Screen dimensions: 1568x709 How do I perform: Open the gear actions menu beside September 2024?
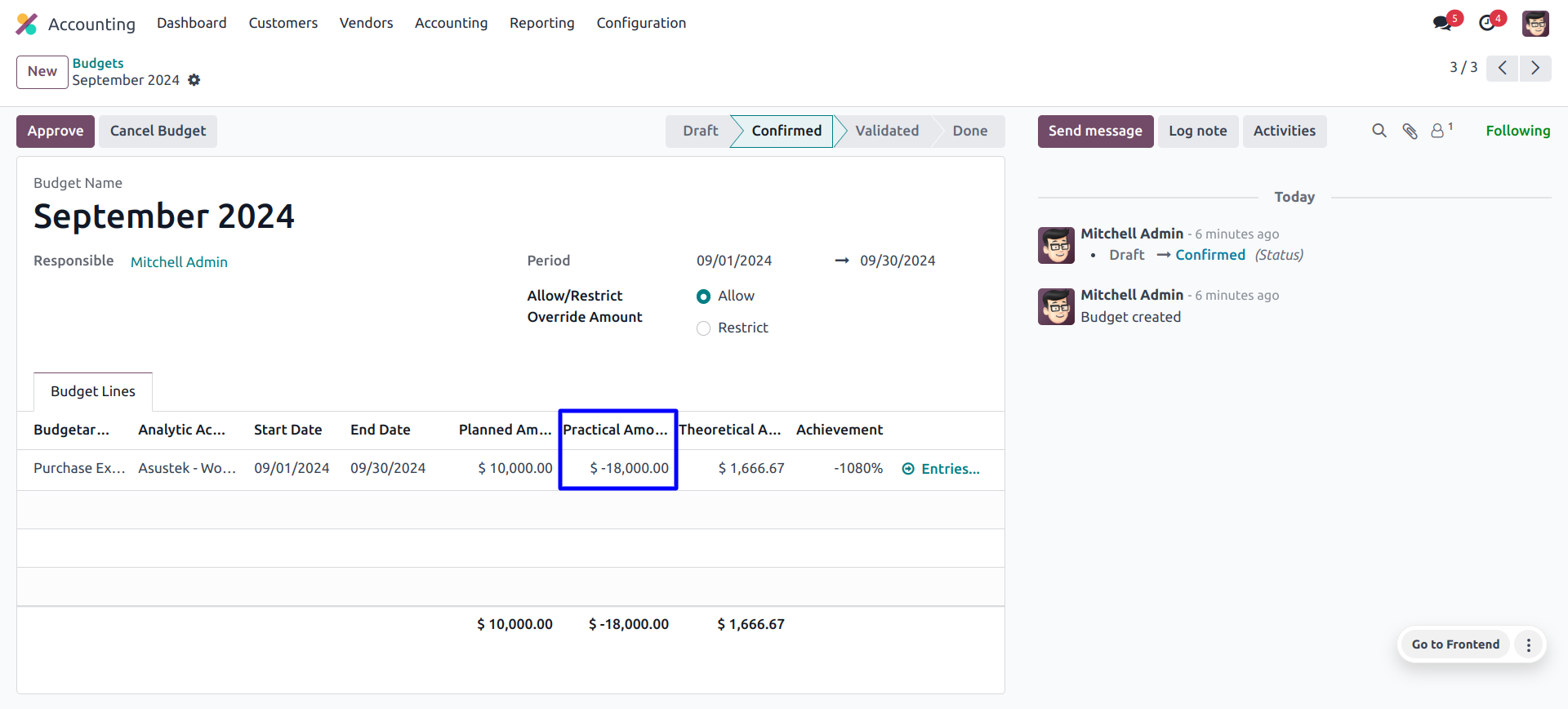pyautogui.click(x=194, y=80)
